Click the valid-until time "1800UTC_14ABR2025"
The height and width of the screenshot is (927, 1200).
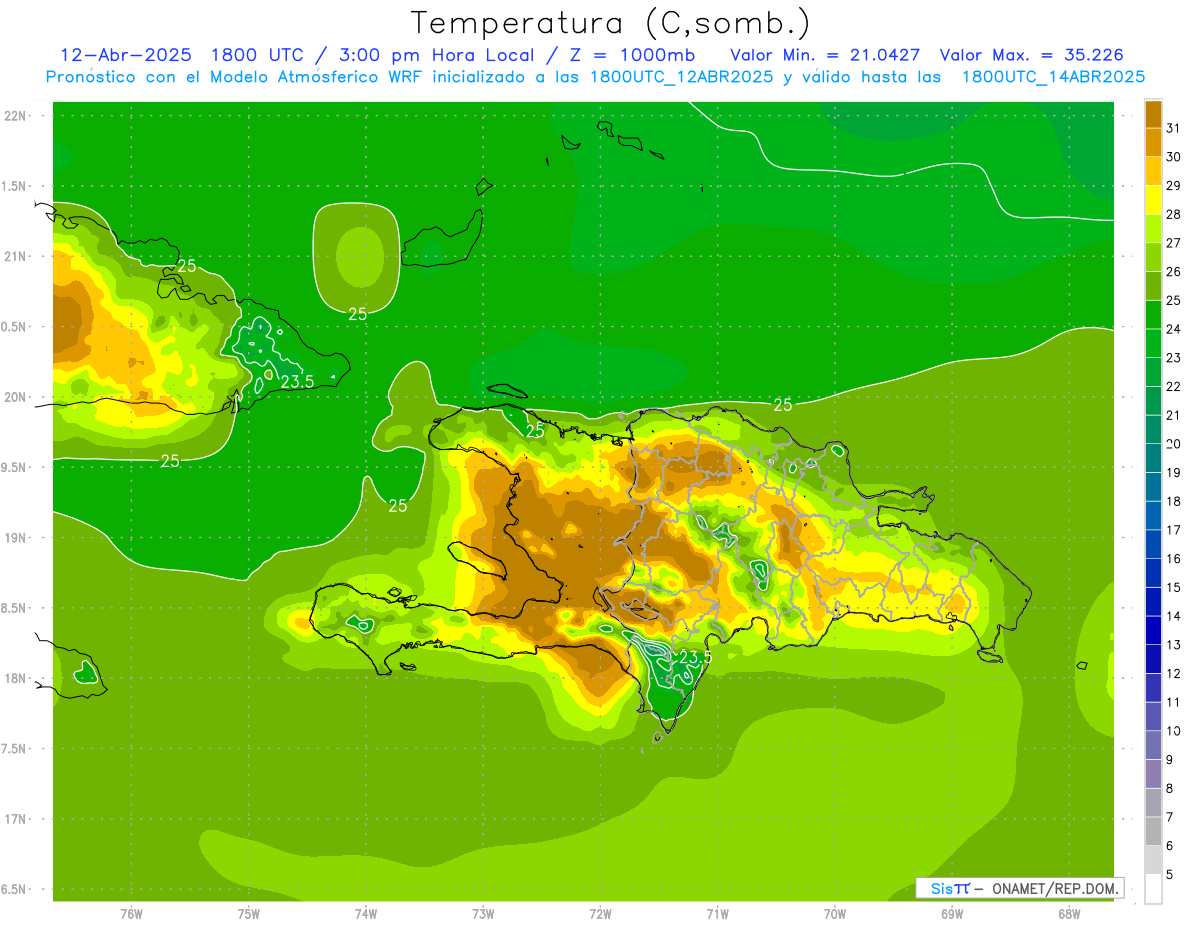(x=1053, y=77)
